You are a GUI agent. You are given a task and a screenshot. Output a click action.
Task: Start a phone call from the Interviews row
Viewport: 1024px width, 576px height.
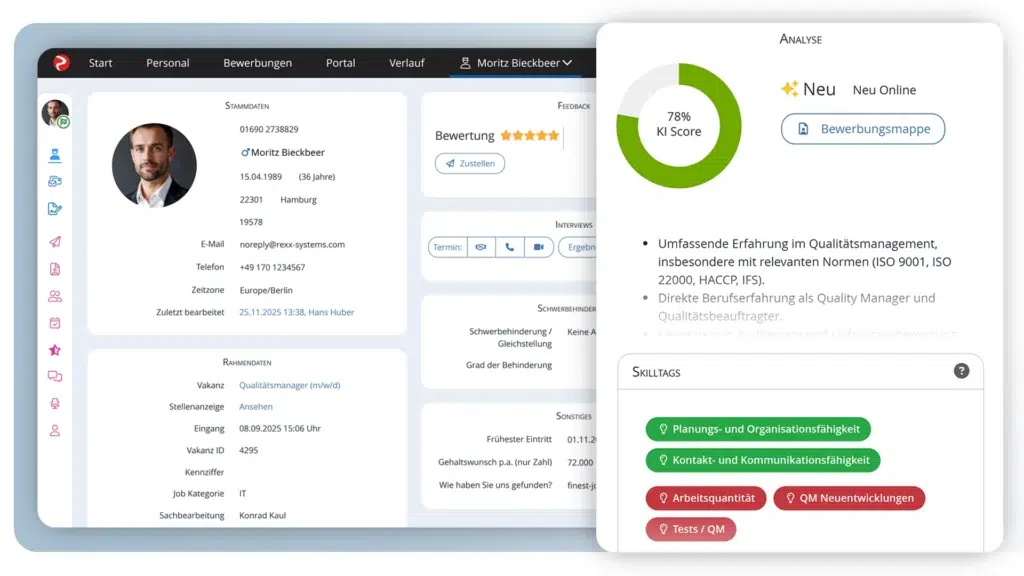tap(510, 247)
